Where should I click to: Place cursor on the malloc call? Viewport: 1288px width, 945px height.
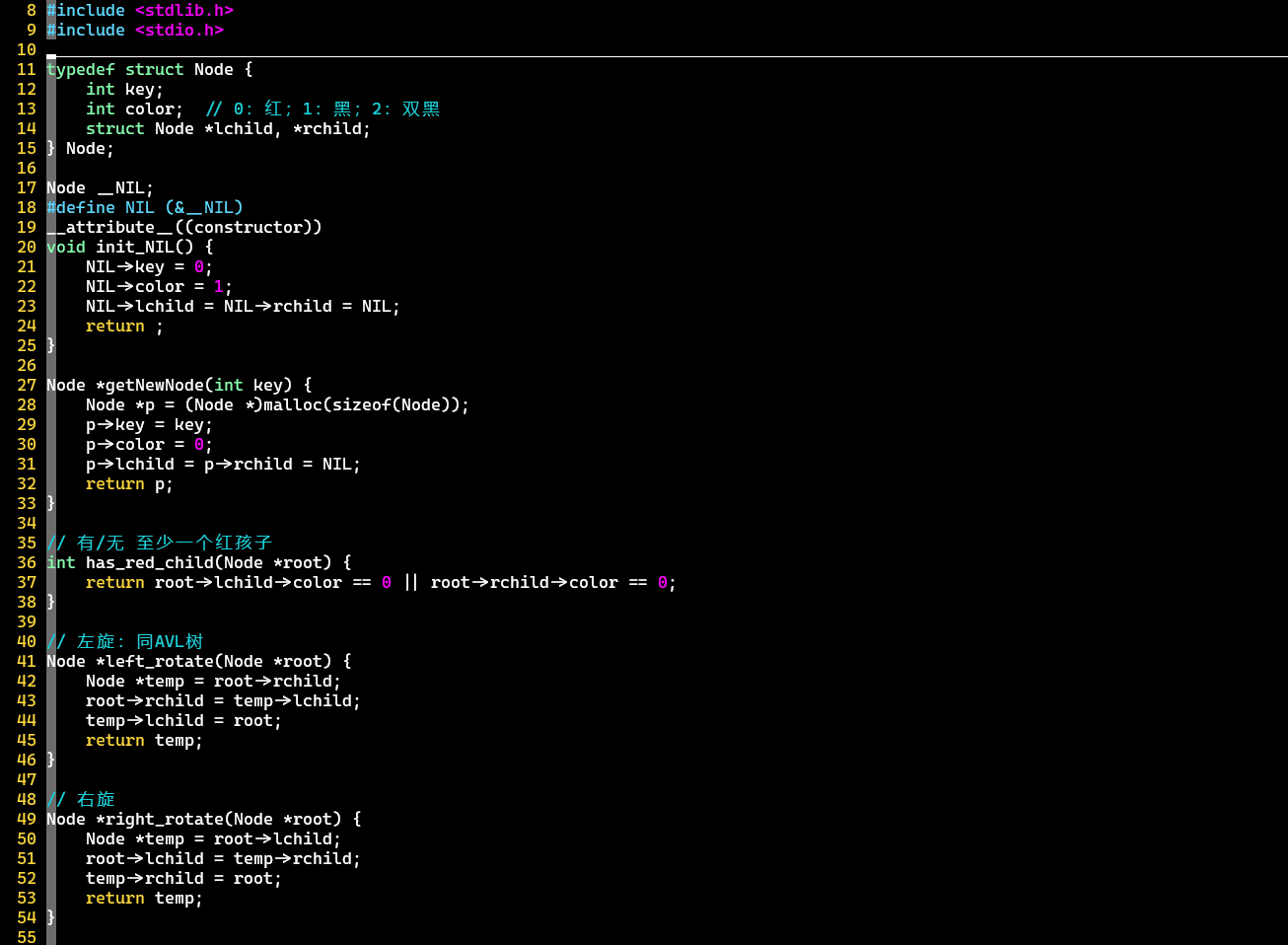click(292, 404)
